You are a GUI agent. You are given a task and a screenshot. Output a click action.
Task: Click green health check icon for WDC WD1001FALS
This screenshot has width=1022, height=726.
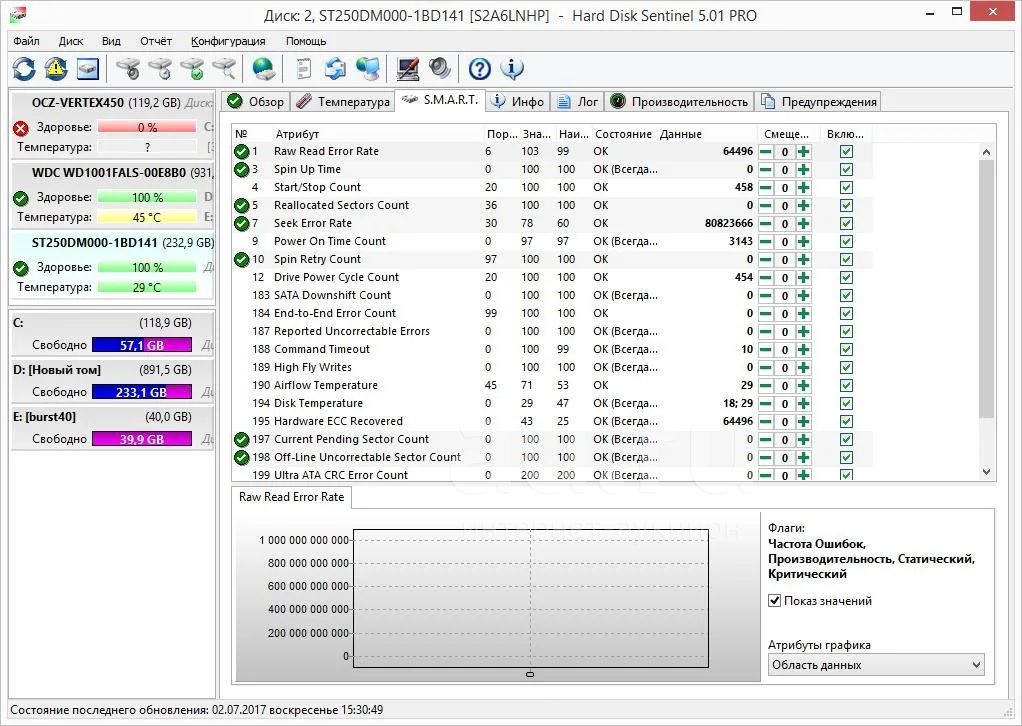click(21, 197)
